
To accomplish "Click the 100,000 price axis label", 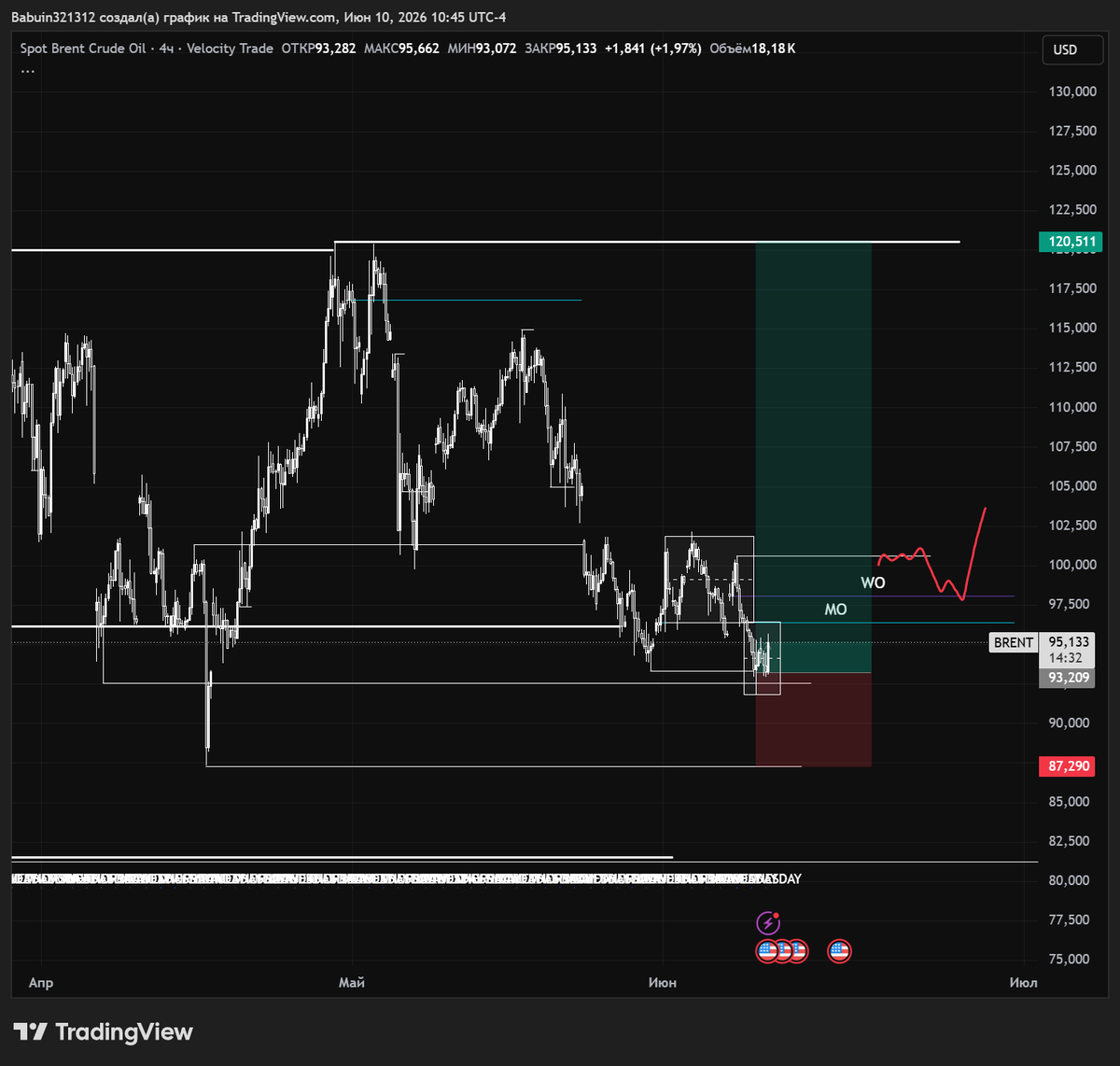I will pos(1072,565).
